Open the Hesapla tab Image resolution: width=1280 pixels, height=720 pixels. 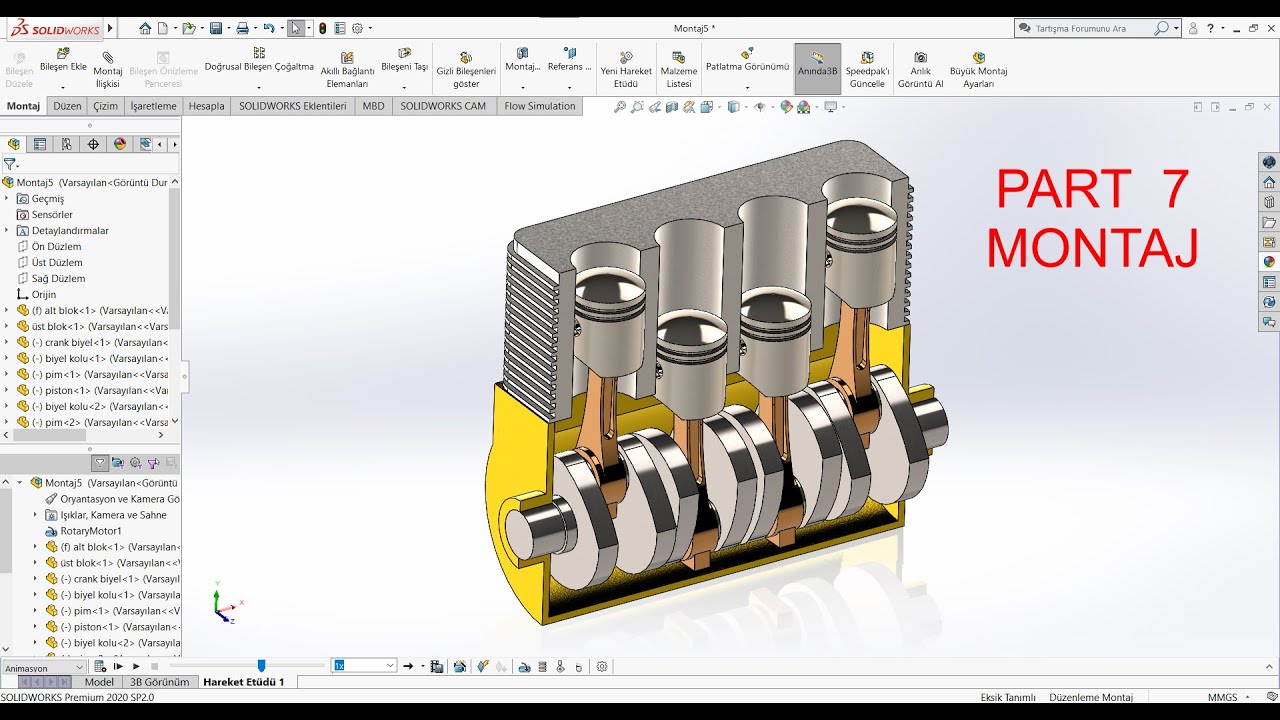coord(207,106)
